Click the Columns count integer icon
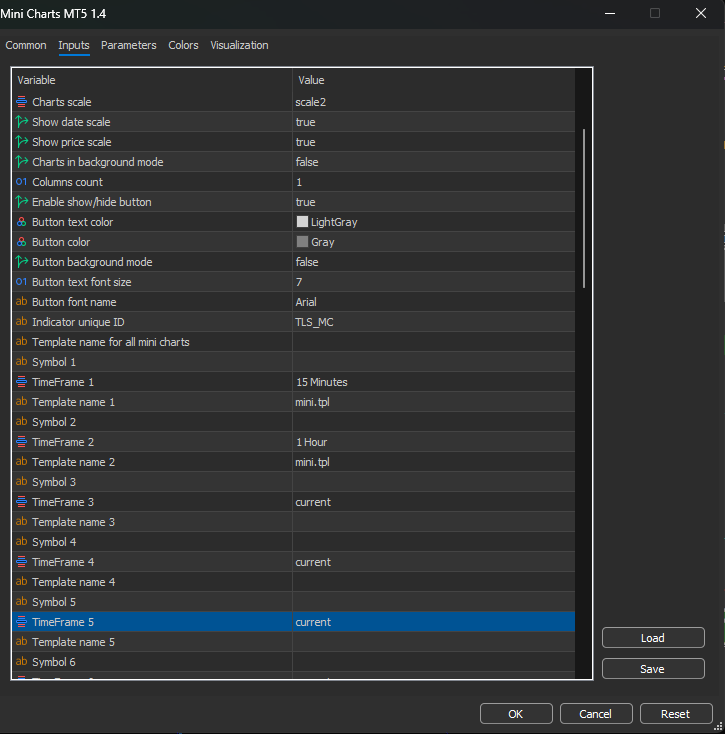This screenshot has height=734, width=725. click(22, 182)
